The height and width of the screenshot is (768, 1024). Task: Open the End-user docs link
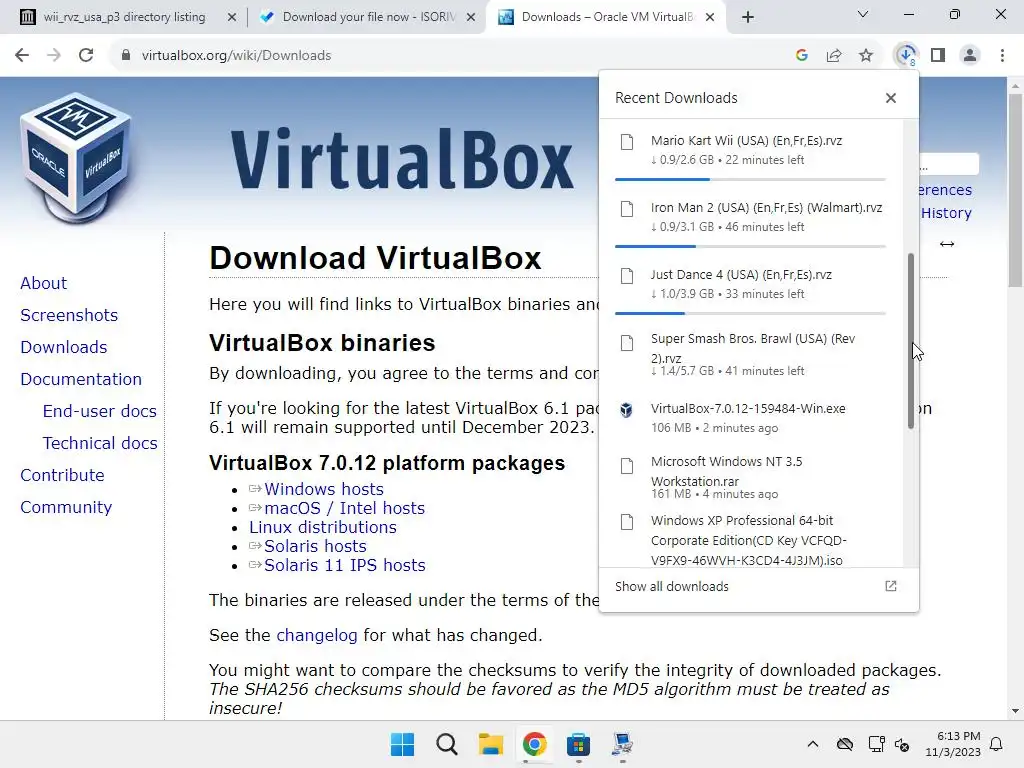(100, 411)
